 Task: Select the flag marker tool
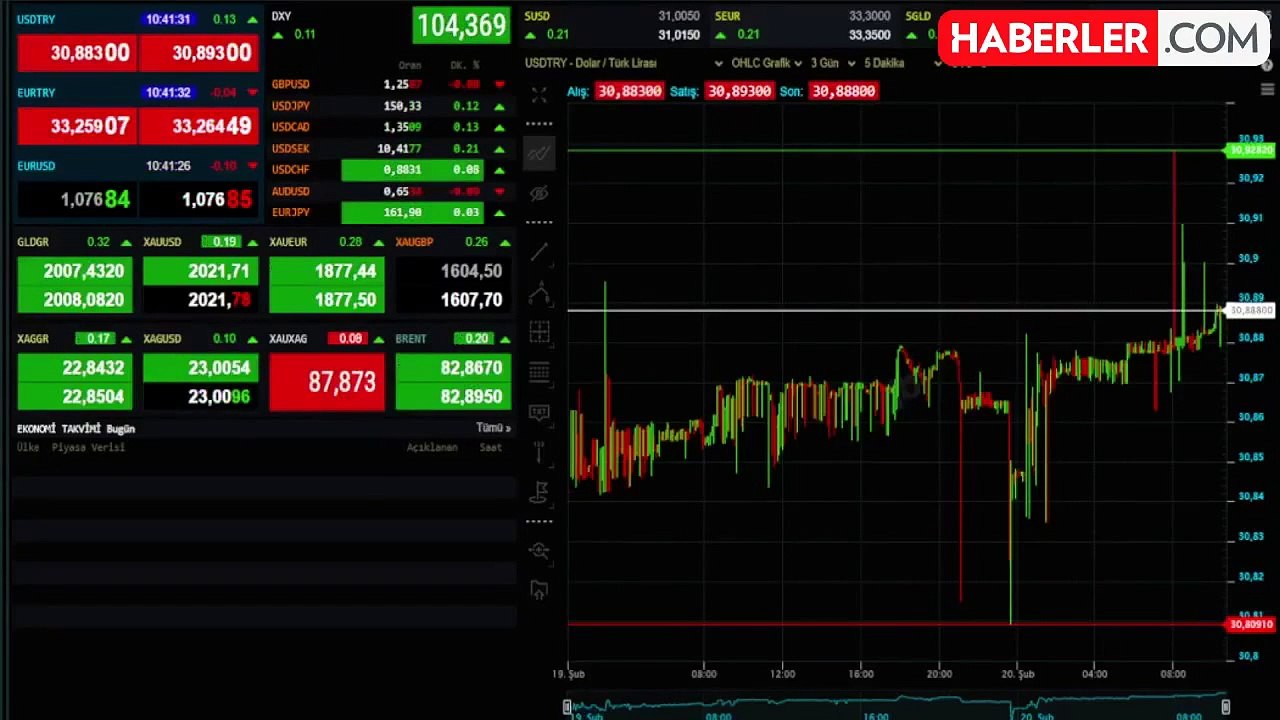tap(539, 491)
